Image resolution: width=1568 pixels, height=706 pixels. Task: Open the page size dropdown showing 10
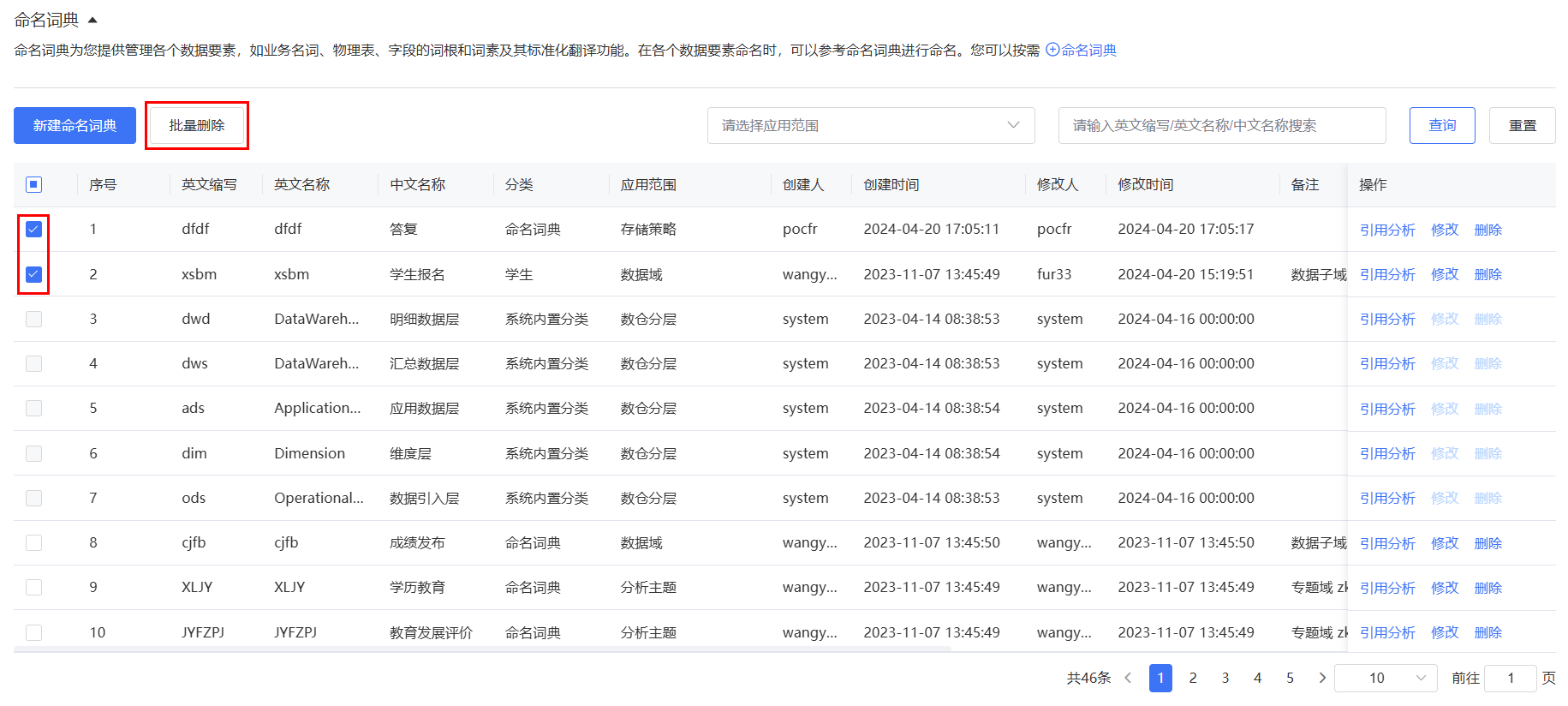click(1386, 678)
